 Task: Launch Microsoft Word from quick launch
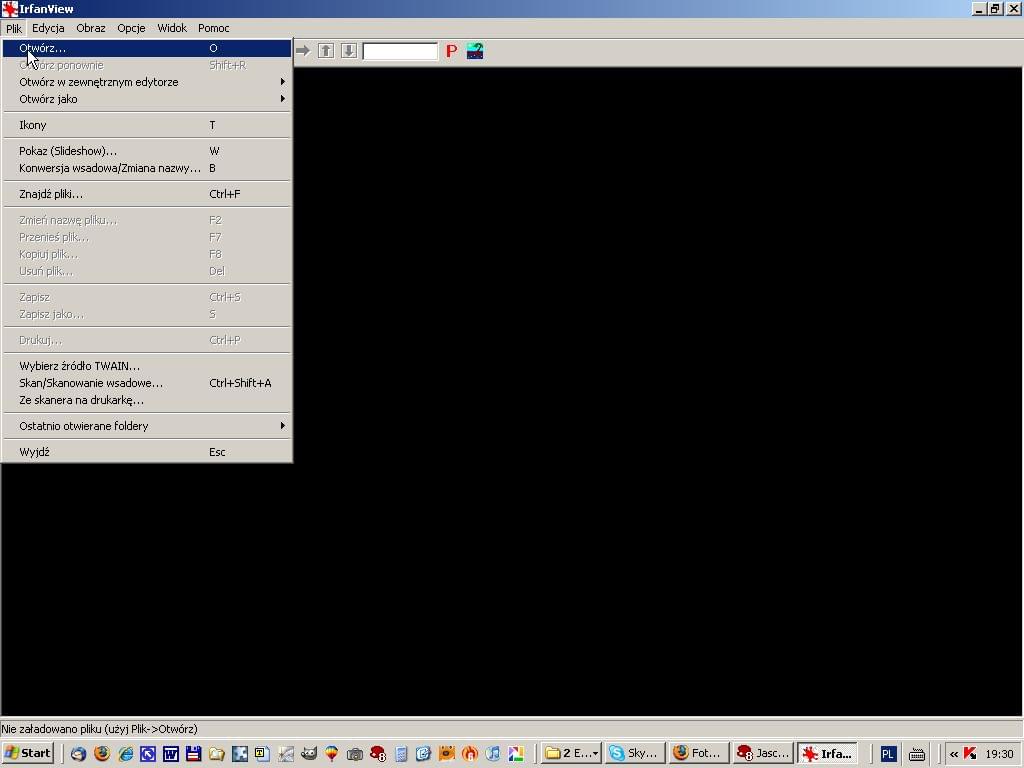click(x=170, y=754)
